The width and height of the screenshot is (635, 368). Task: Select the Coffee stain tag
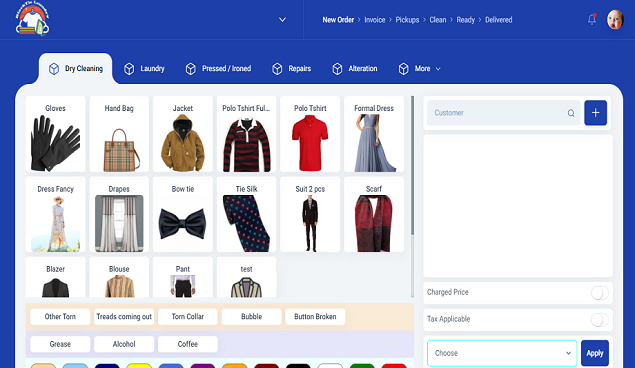(x=188, y=344)
